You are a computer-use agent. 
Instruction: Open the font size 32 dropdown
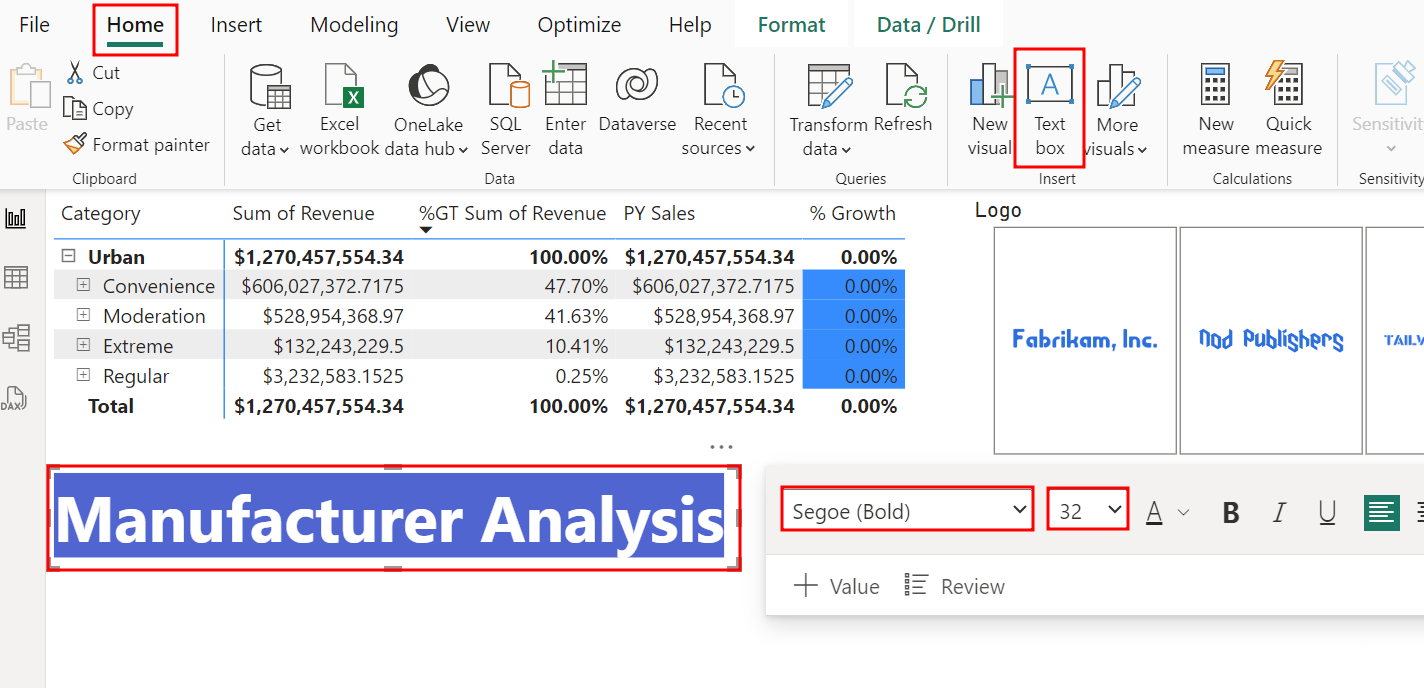point(1087,509)
